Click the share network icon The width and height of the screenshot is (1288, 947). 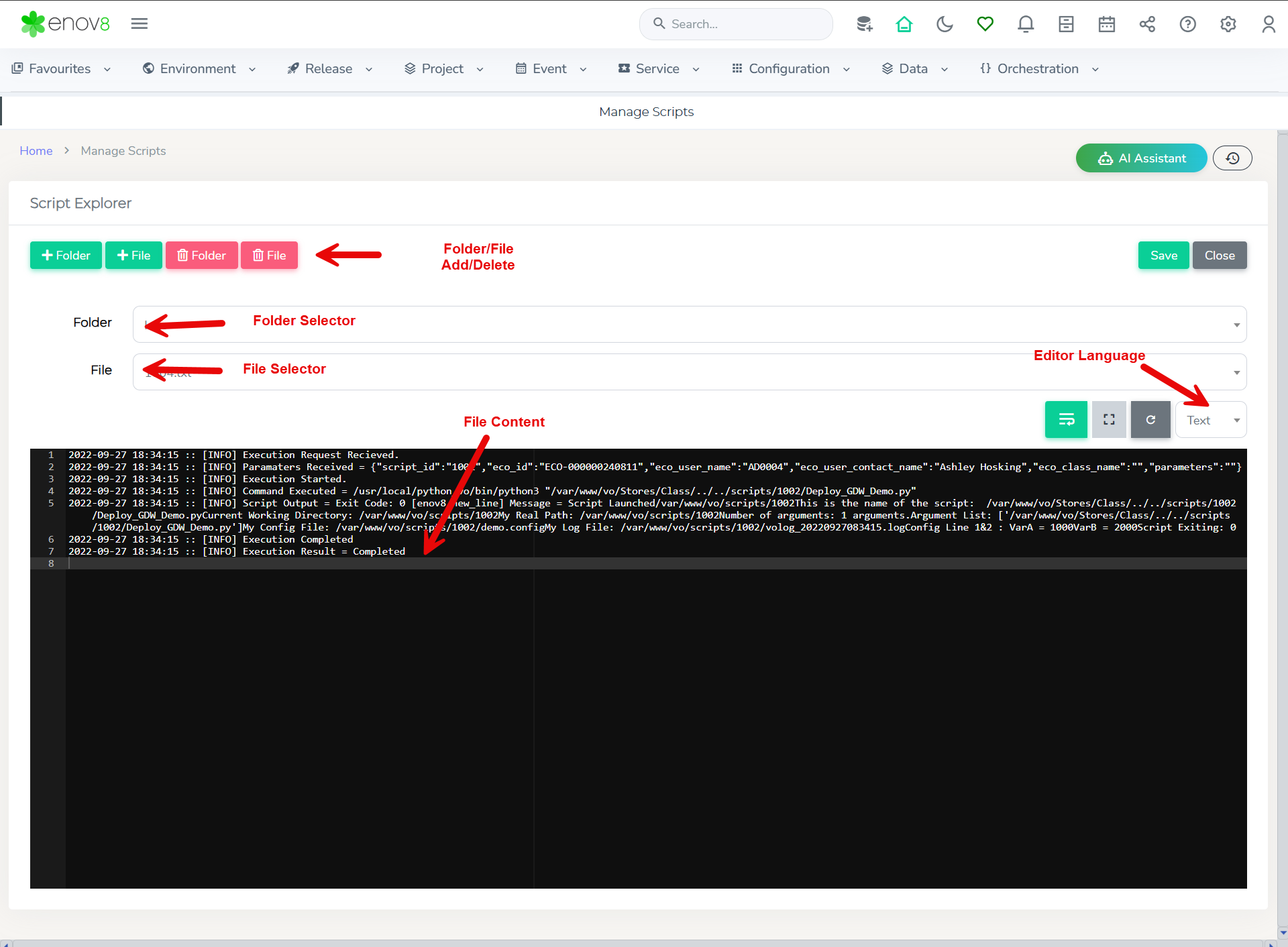coord(1147,25)
